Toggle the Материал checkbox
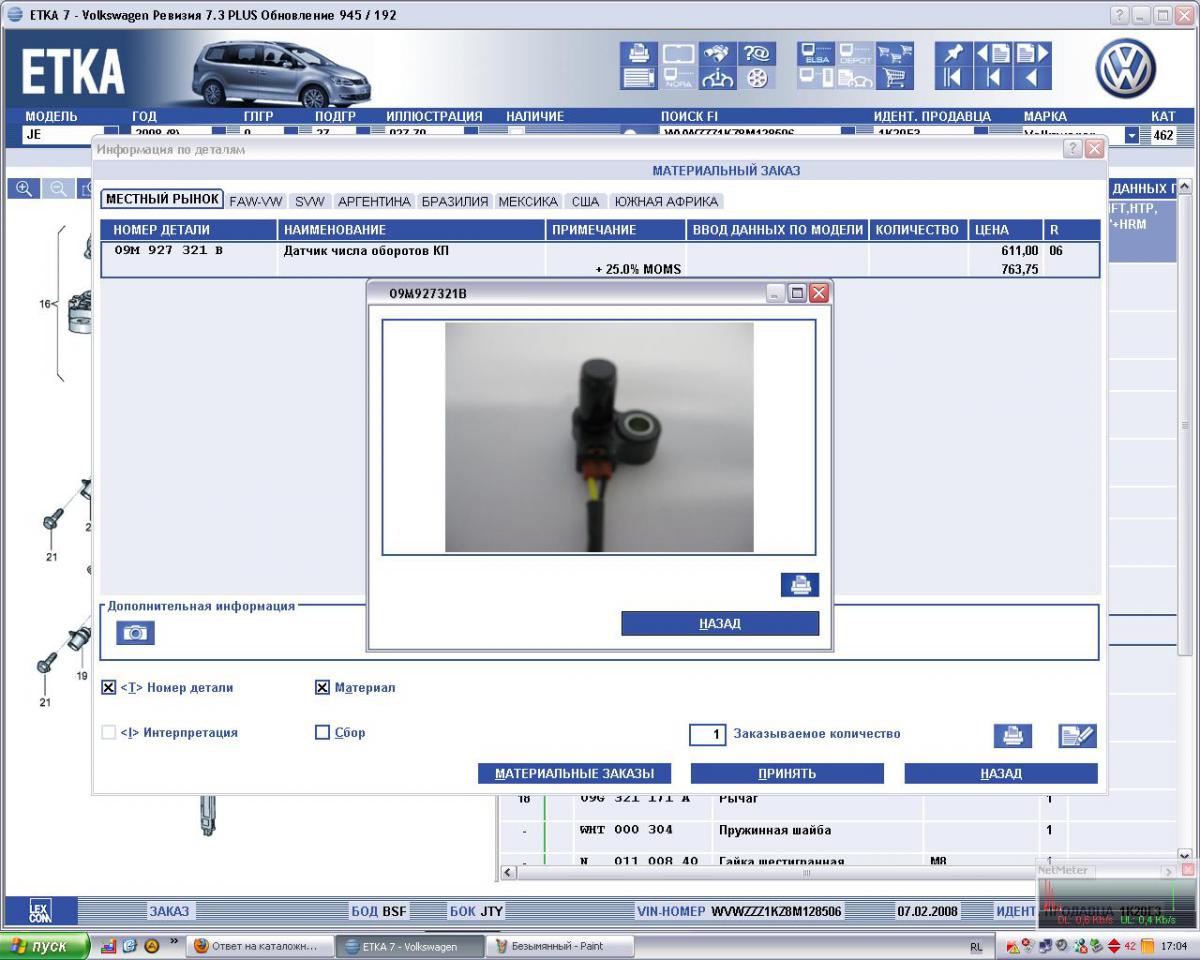This screenshot has width=1200, height=960. [x=322, y=688]
